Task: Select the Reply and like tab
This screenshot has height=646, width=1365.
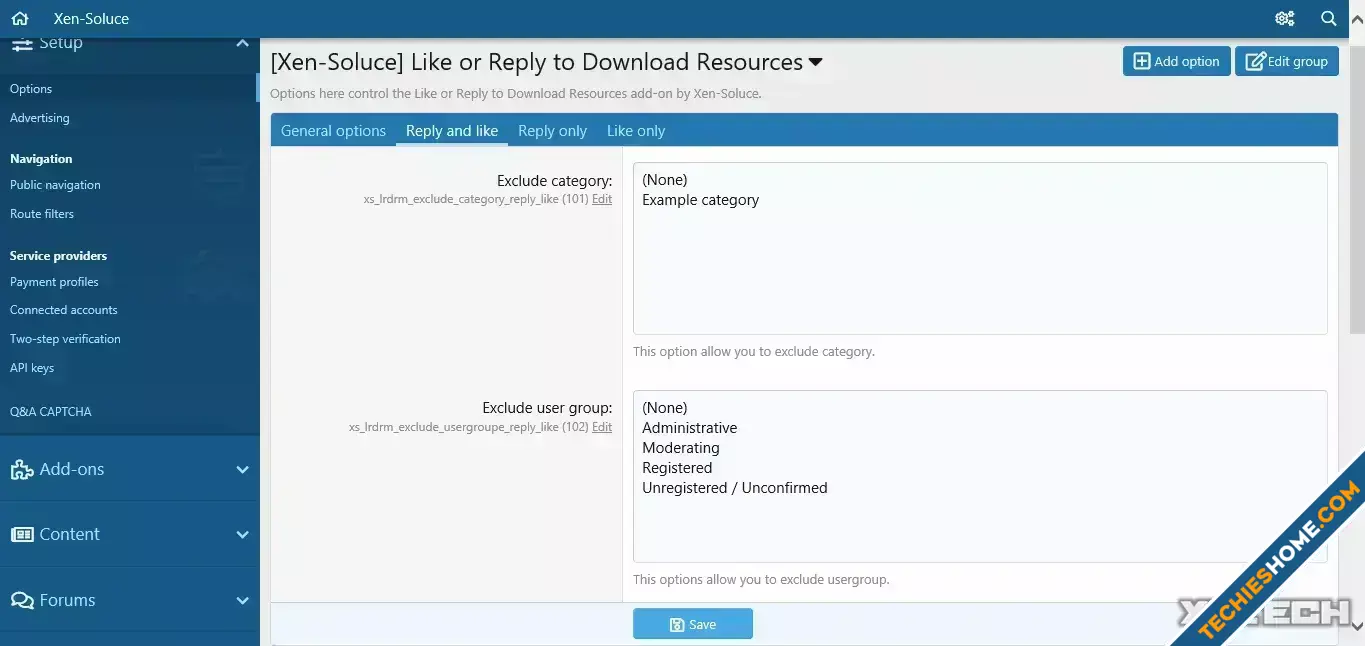Action: (452, 131)
